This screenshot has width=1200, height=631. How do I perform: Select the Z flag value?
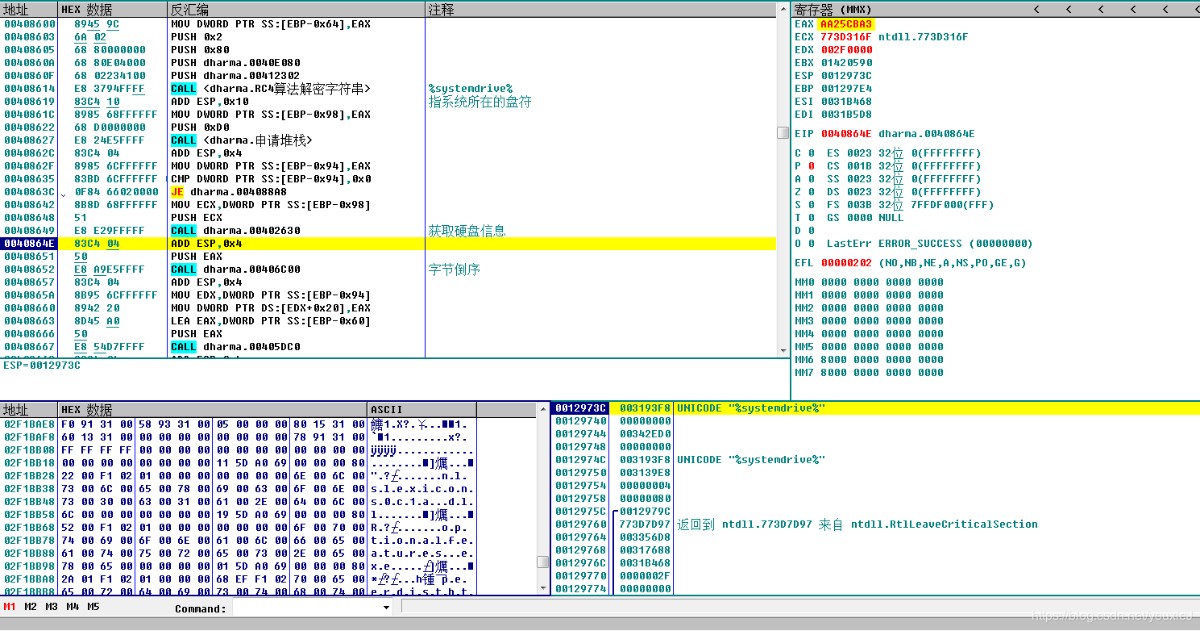tap(810, 192)
